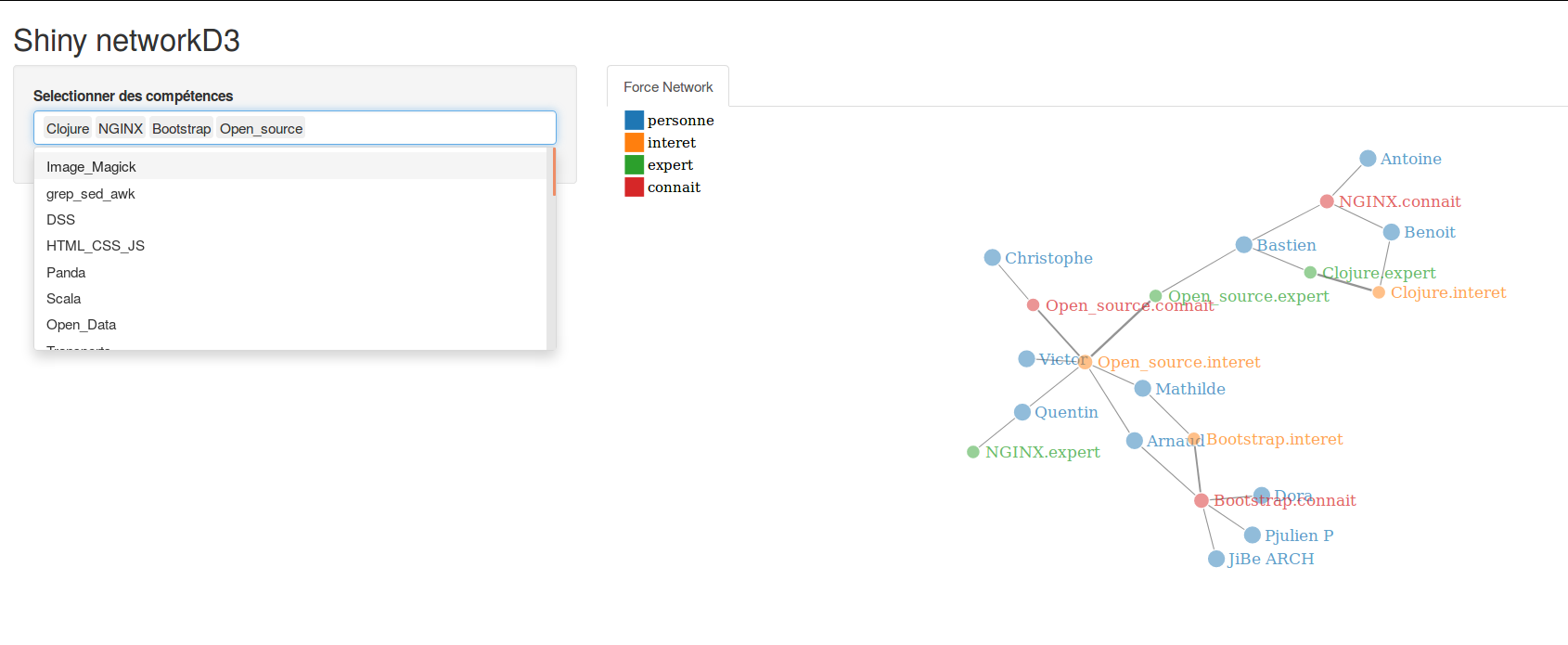The height and width of the screenshot is (645, 1568).
Task: Click the NGINX.expert label text
Action: pyautogui.click(x=1043, y=452)
